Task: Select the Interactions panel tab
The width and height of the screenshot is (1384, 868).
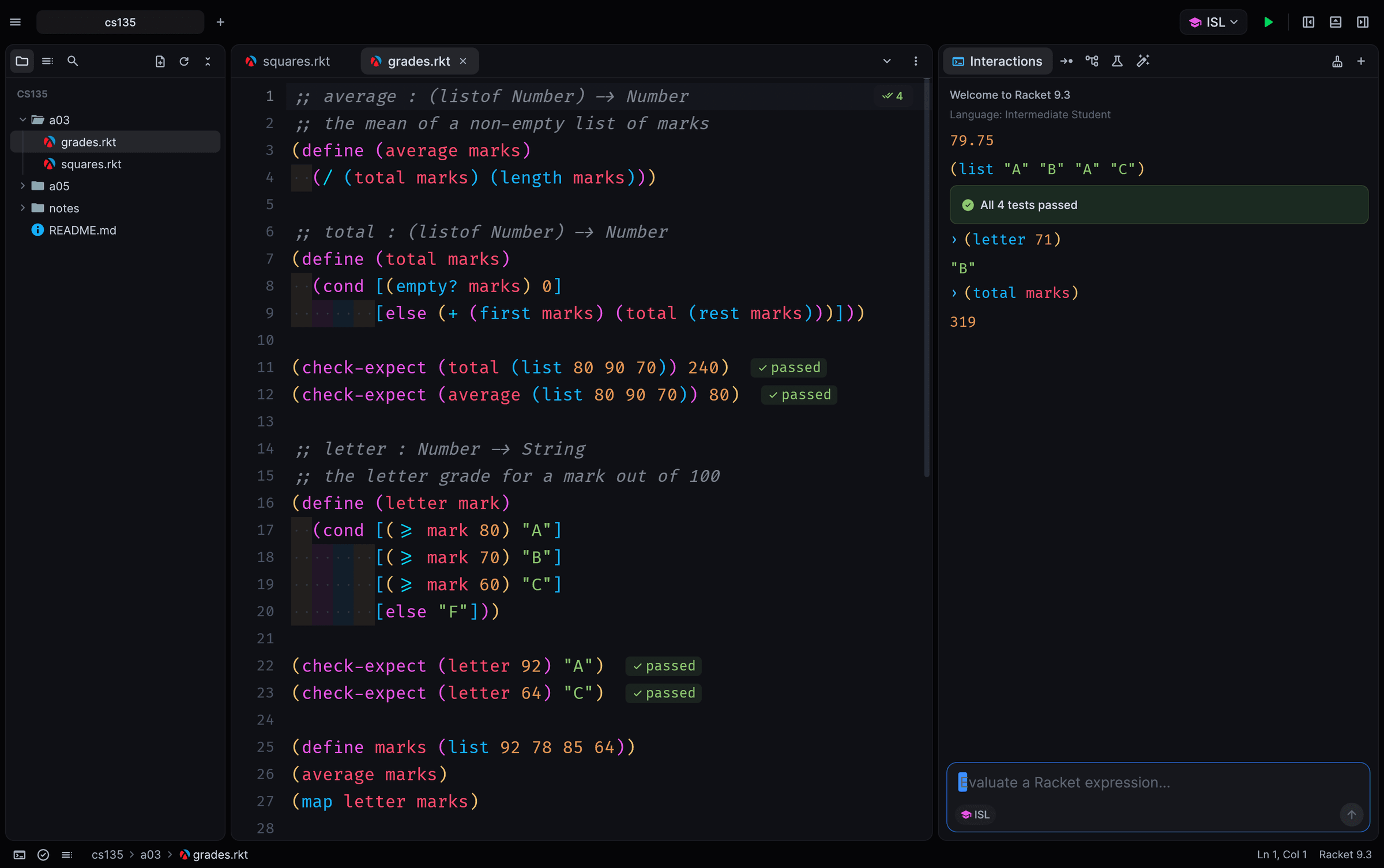Action: (998, 61)
